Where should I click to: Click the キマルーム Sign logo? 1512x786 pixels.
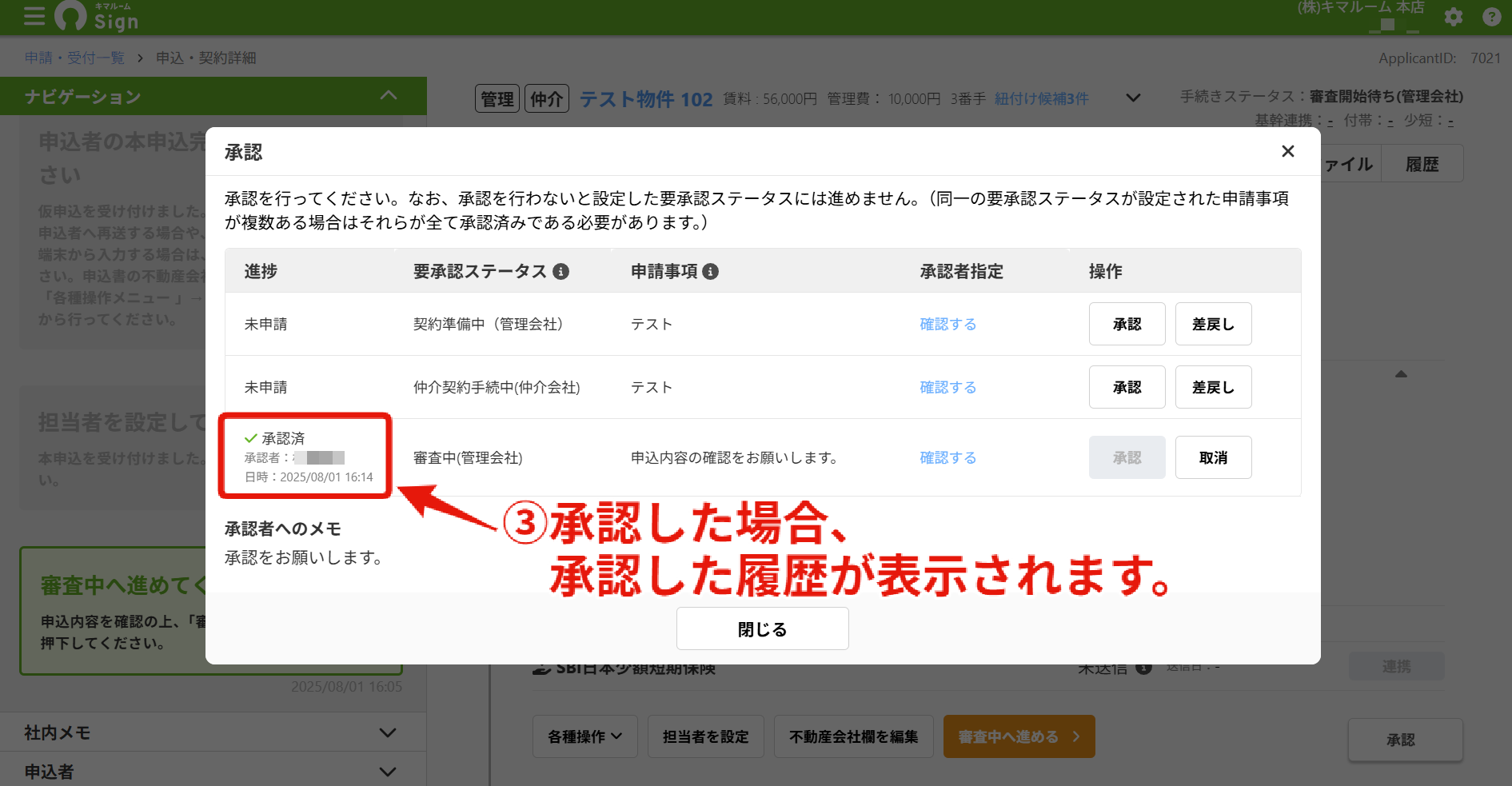coord(97,17)
